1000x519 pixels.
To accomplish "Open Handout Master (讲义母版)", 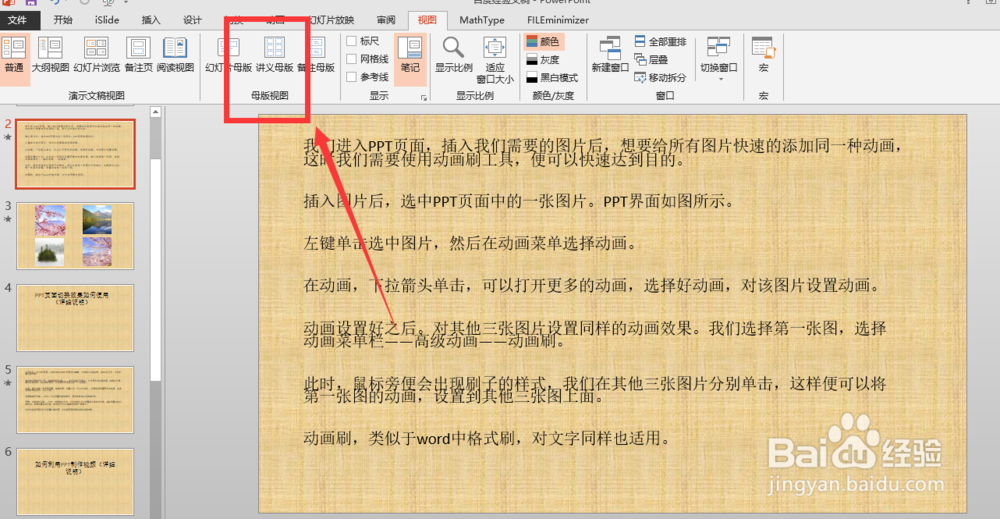I will [x=274, y=55].
